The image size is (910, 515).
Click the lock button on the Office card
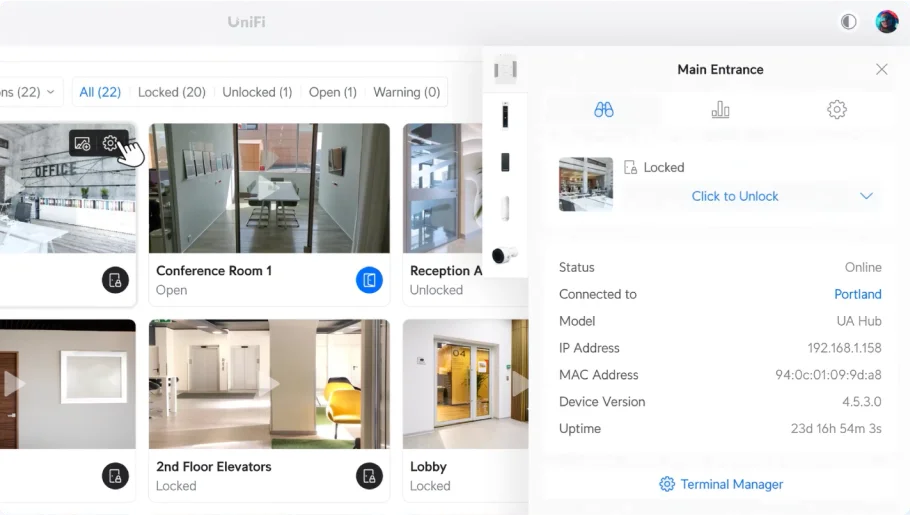pyautogui.click(x=115, y=280)
